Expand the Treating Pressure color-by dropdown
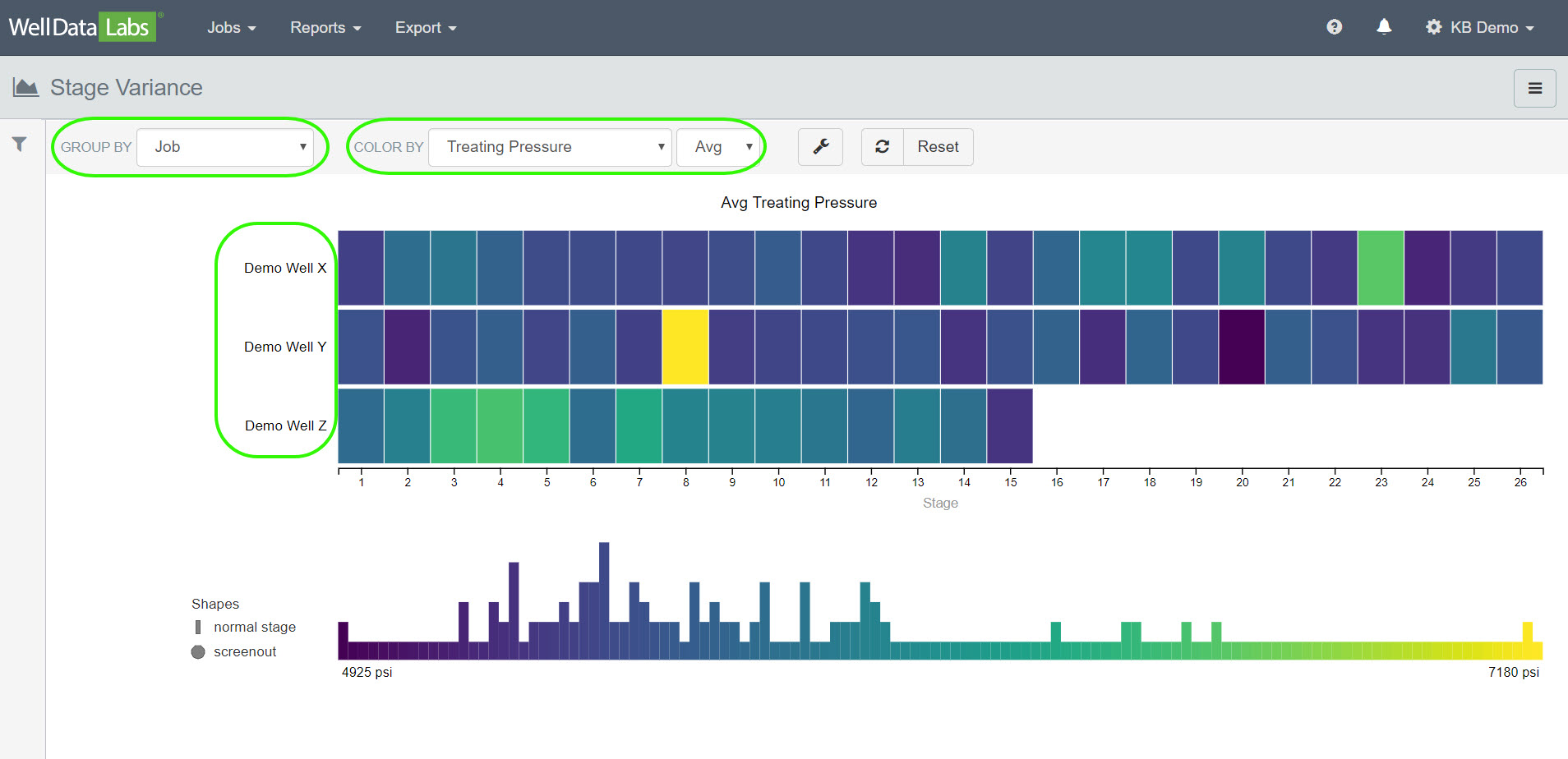1568x759 pixels. pos(550,147)
